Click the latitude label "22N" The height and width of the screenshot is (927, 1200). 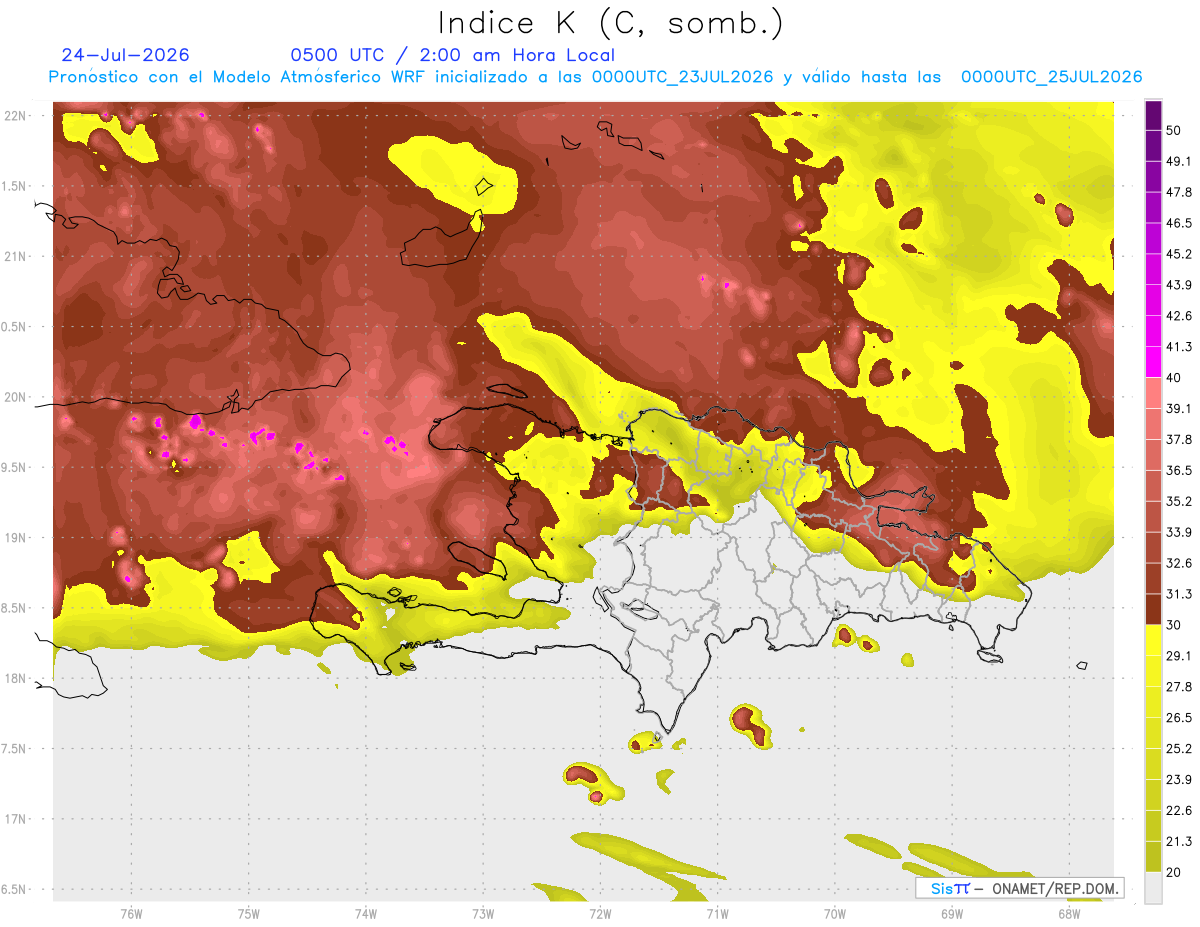pos(15,115)
